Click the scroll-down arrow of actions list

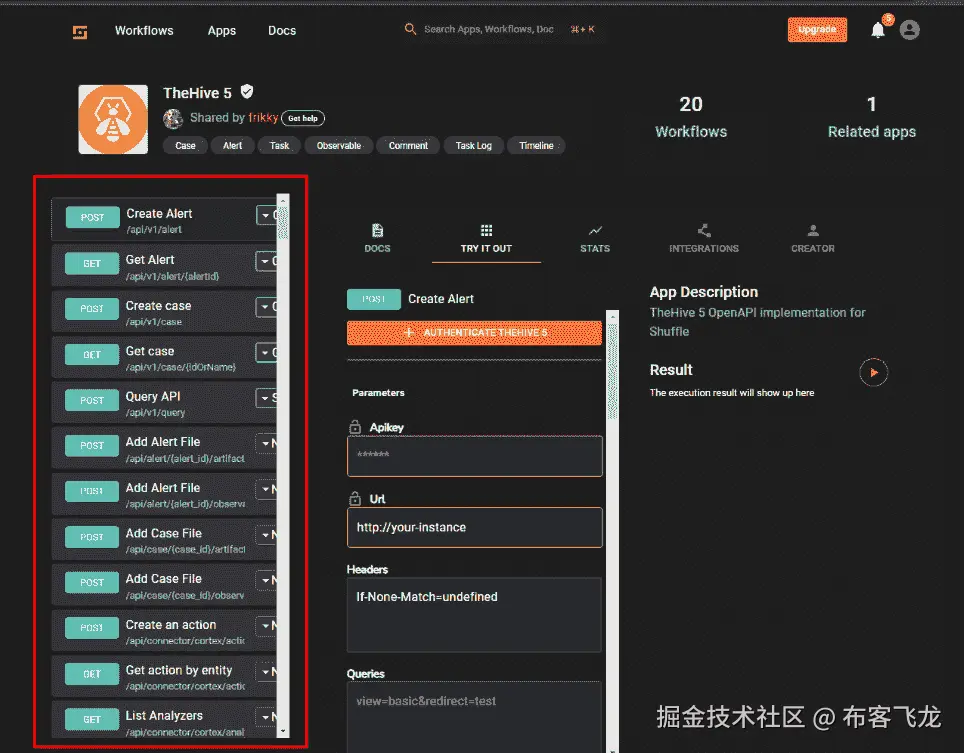[x=283, y=731]
